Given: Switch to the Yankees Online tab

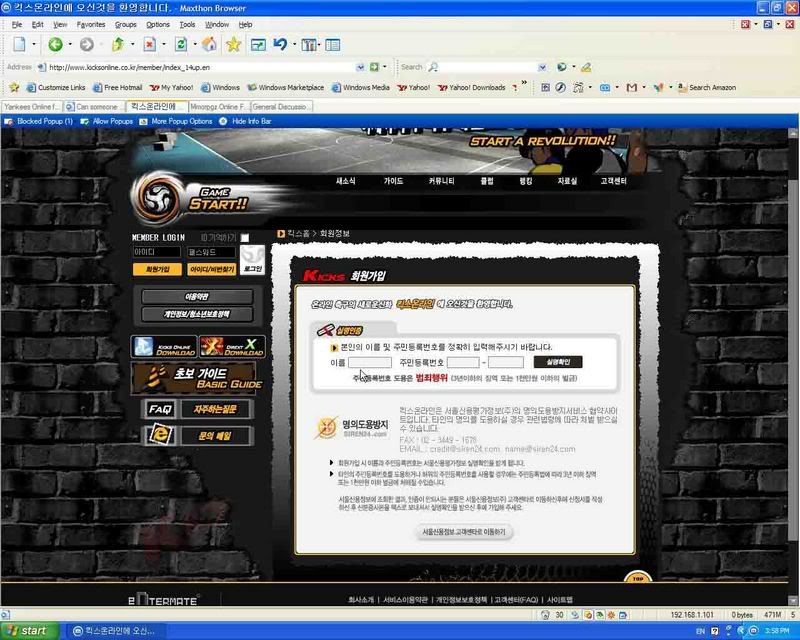Looking at the screenshot, I should tap(37, 105).
